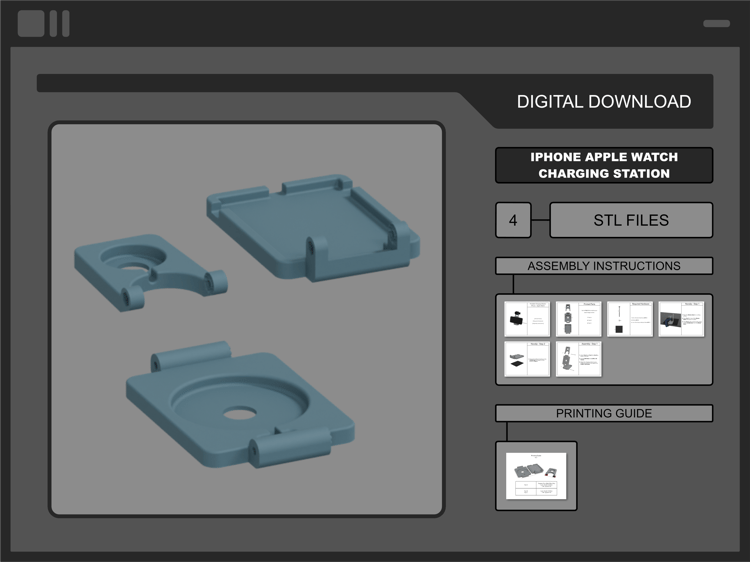Select the phone cradle tray 3D part
Viewport: 750px width, 562px height.
tap(313, 227)
